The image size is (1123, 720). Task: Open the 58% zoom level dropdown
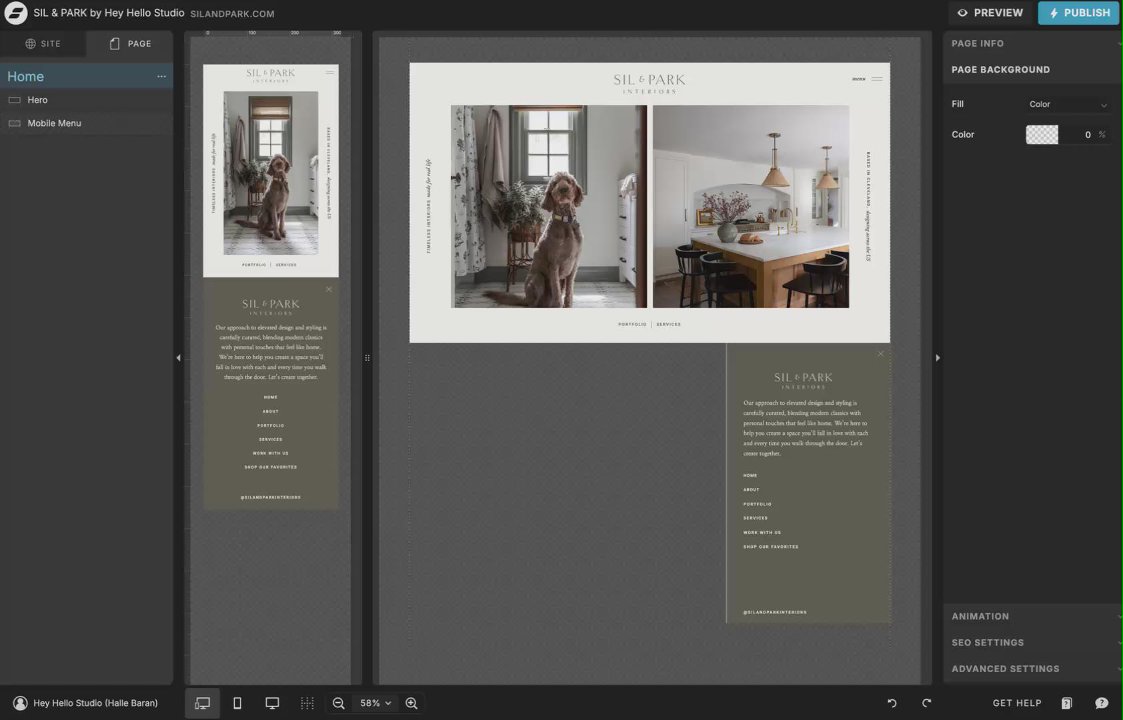(x=375, y=704)
